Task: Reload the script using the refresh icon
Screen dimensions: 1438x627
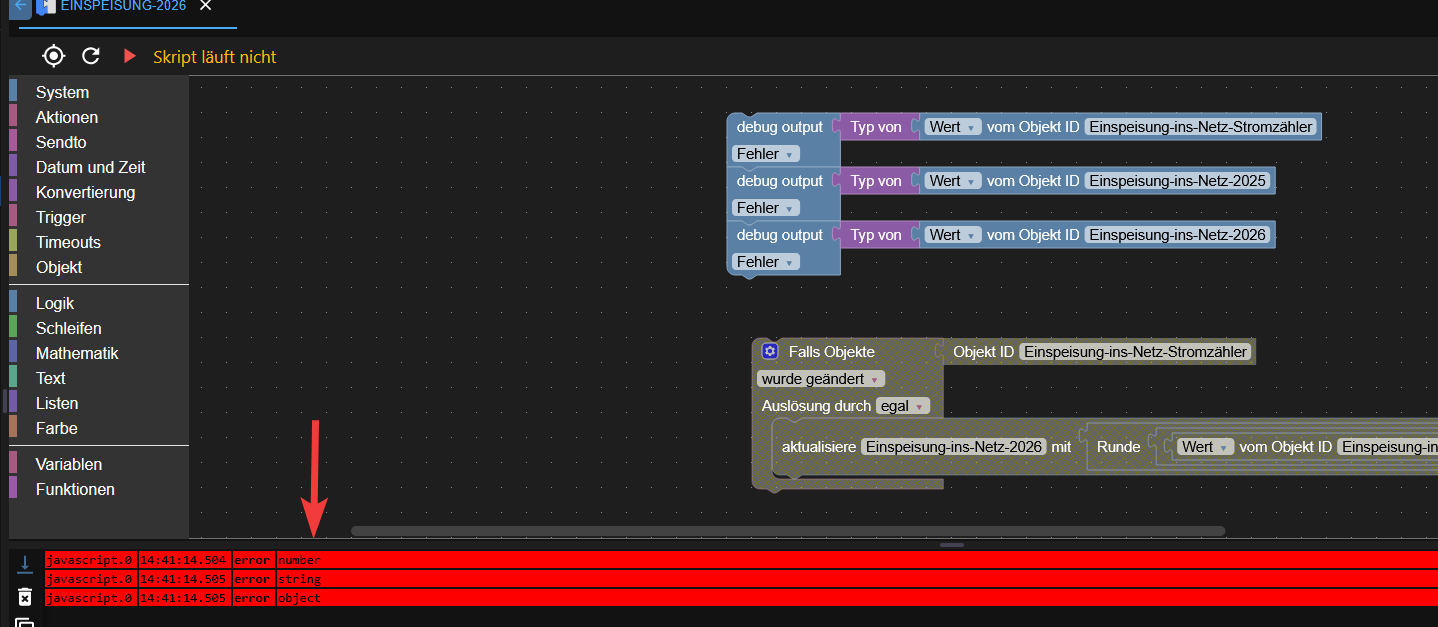Action: (x=90, y=55)
